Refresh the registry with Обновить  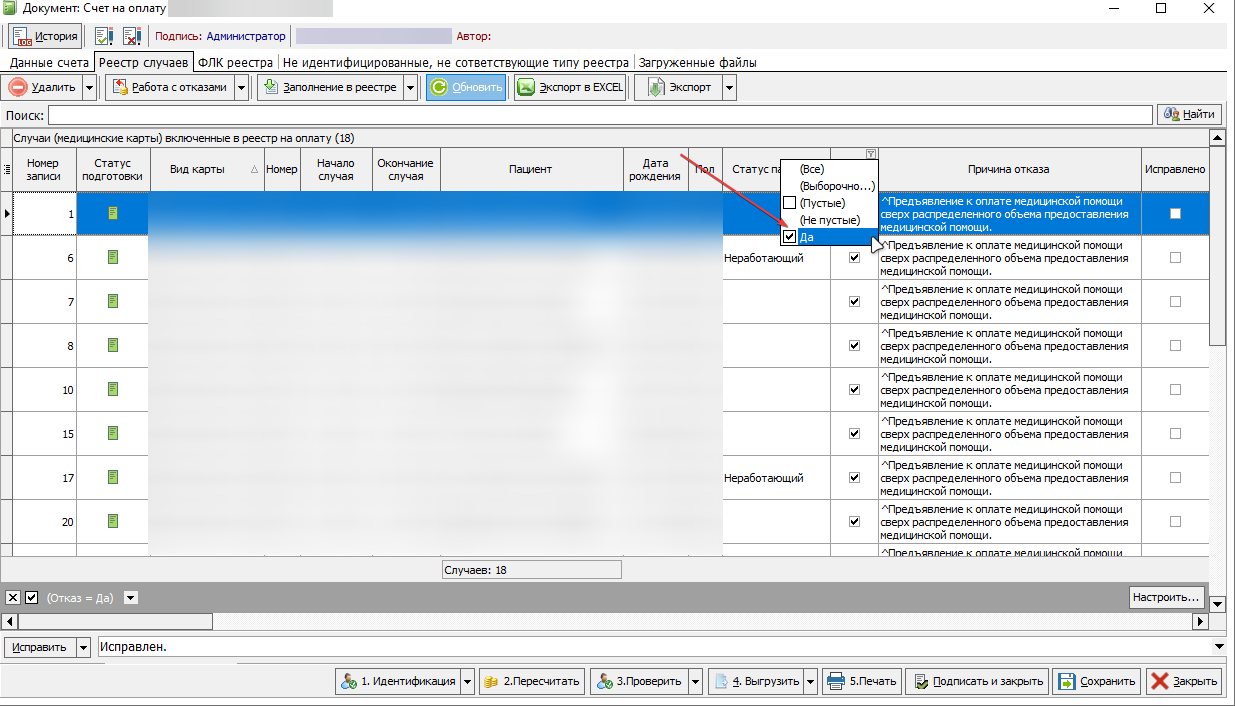pos(466,87)
